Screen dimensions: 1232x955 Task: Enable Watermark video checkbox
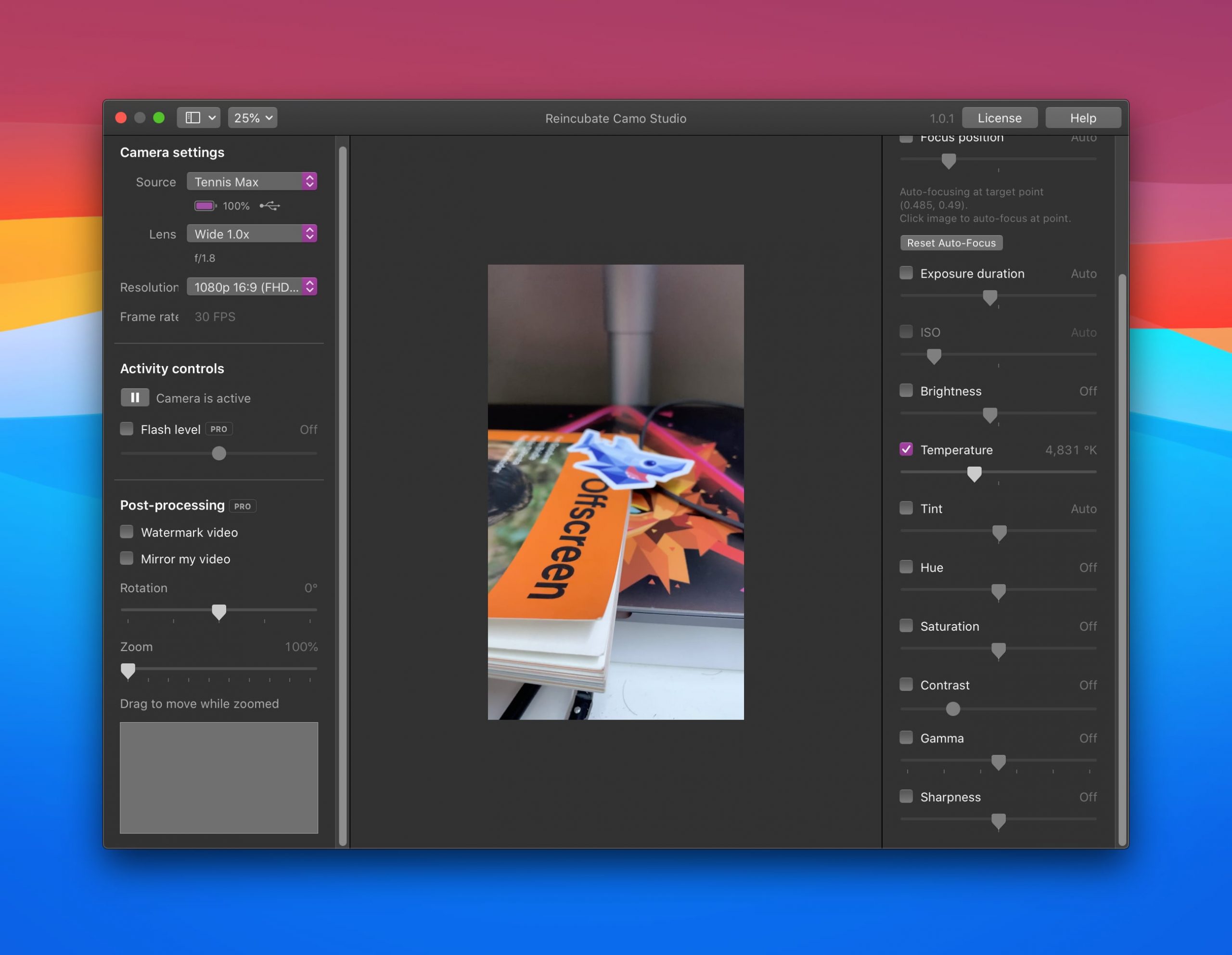point(127,532)
